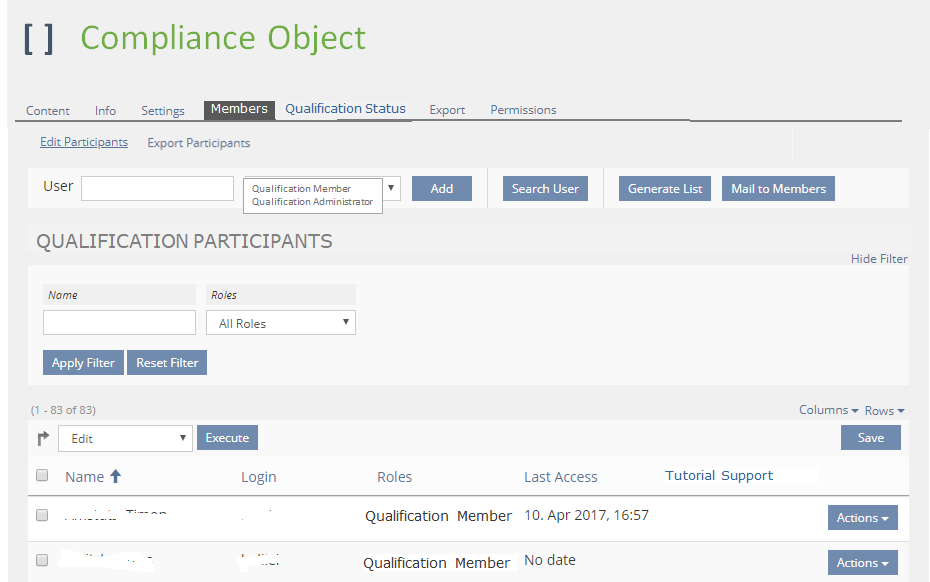
Task: Check the first participant row checkbox
Action: pos(42,516)
